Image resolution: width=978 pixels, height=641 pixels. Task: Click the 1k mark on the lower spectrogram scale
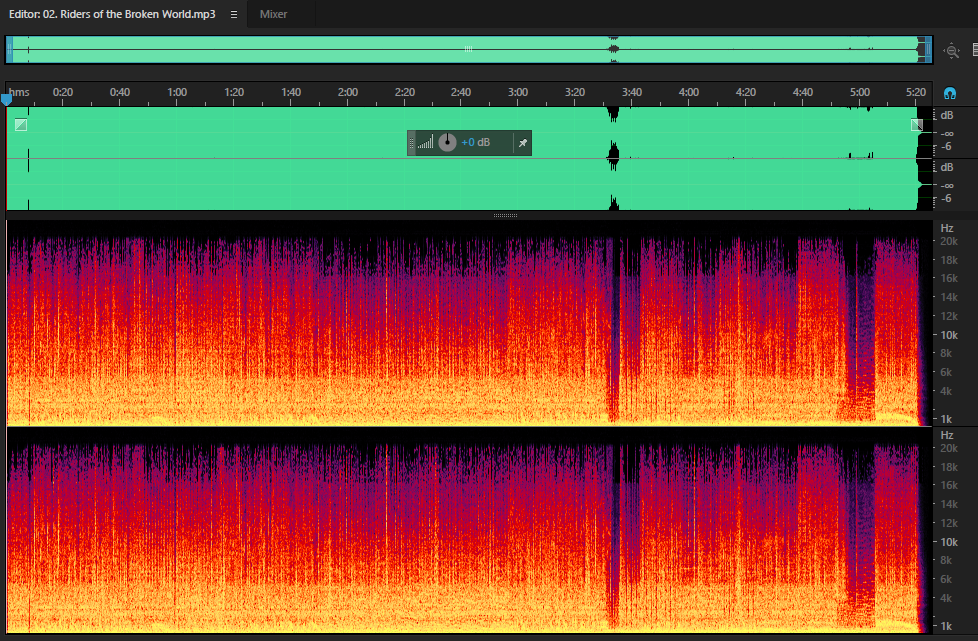click(x=946, y=626)
